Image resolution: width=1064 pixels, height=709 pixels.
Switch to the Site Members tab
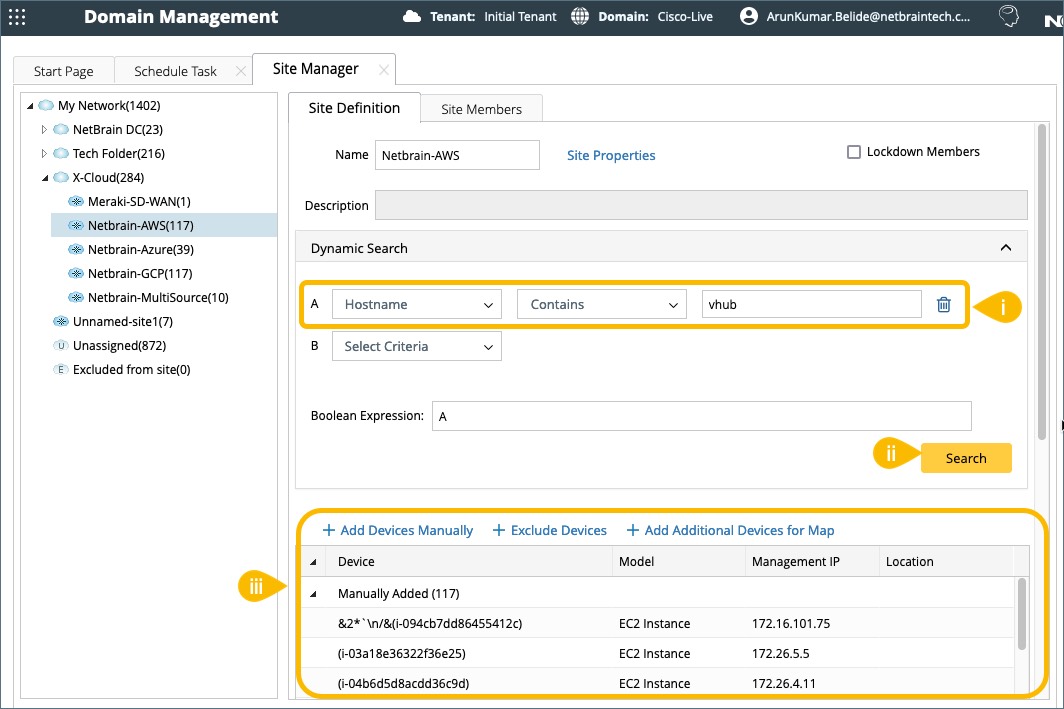tap(481, 109)
